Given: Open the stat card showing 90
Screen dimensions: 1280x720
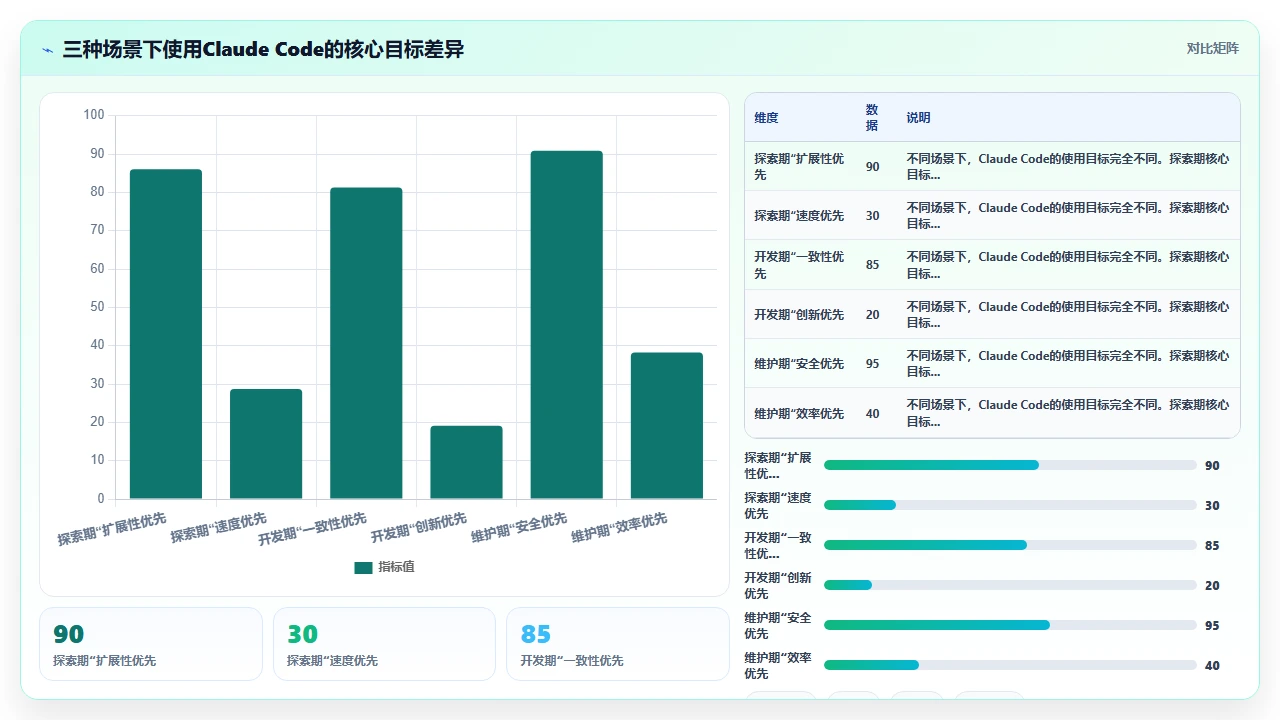Looking at the screenshot, I should (151, 644).
